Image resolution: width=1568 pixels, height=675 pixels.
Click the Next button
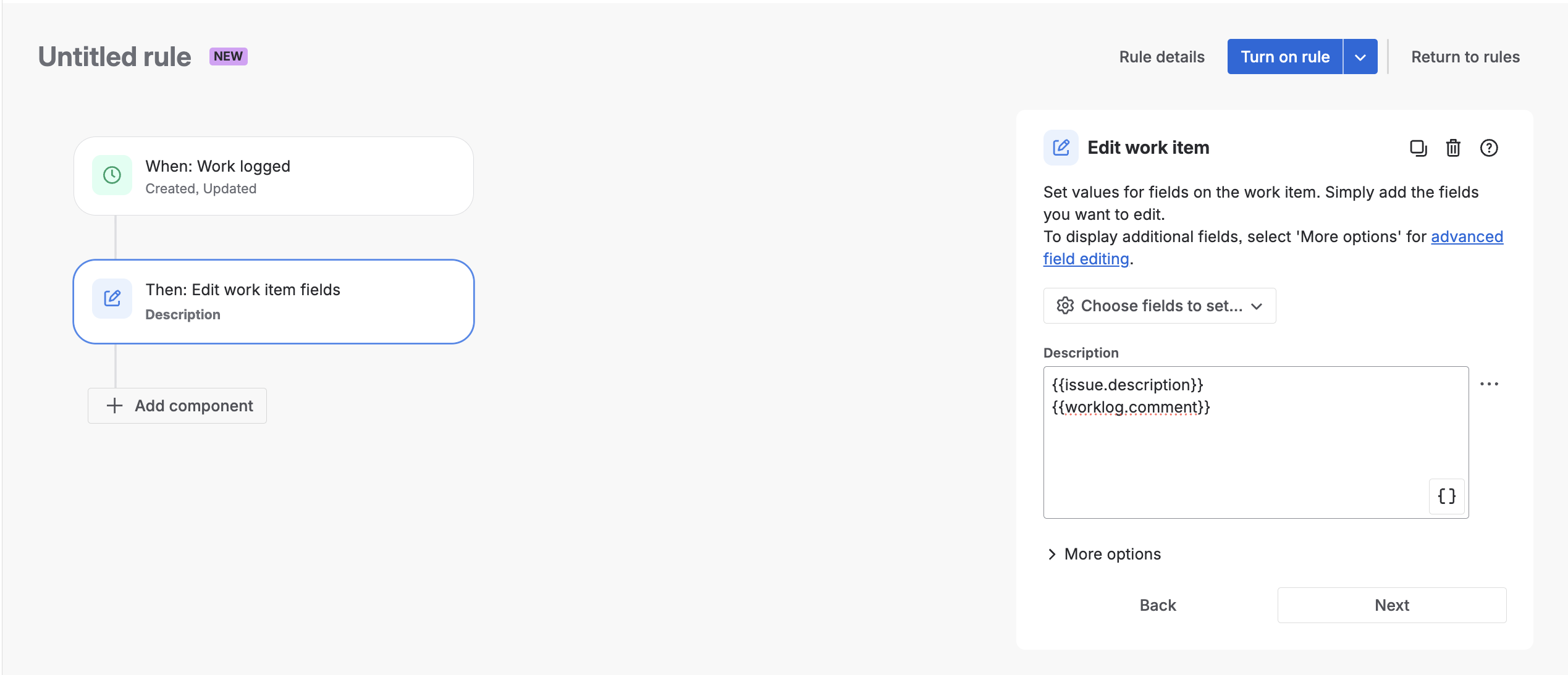[1391, 605]
